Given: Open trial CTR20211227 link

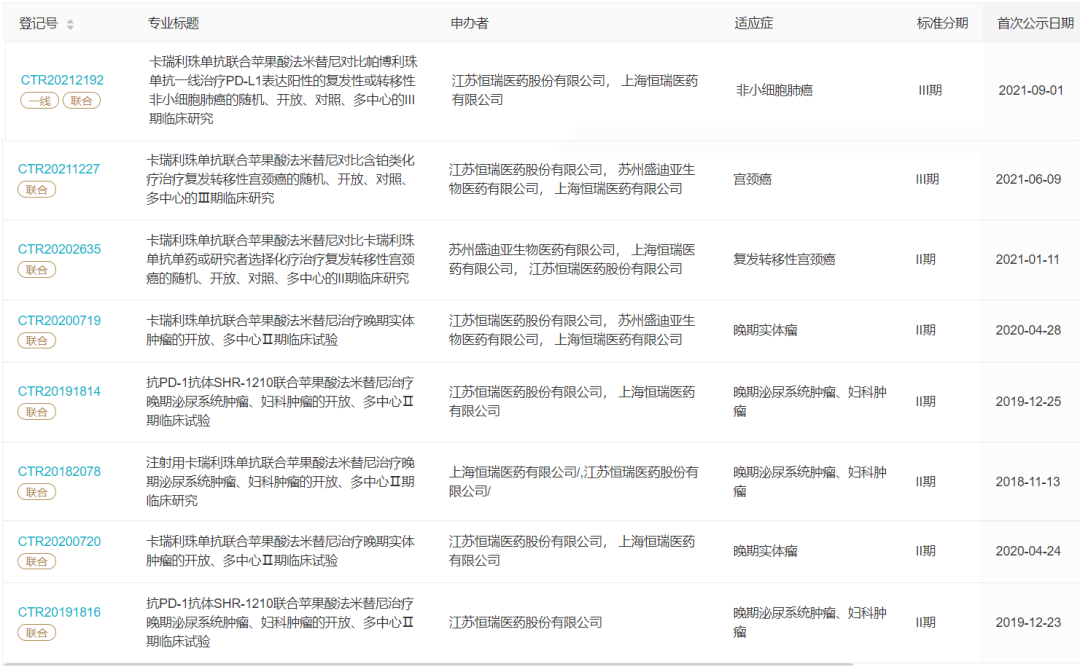Looking at the screenshot, I should coord(59,169).
